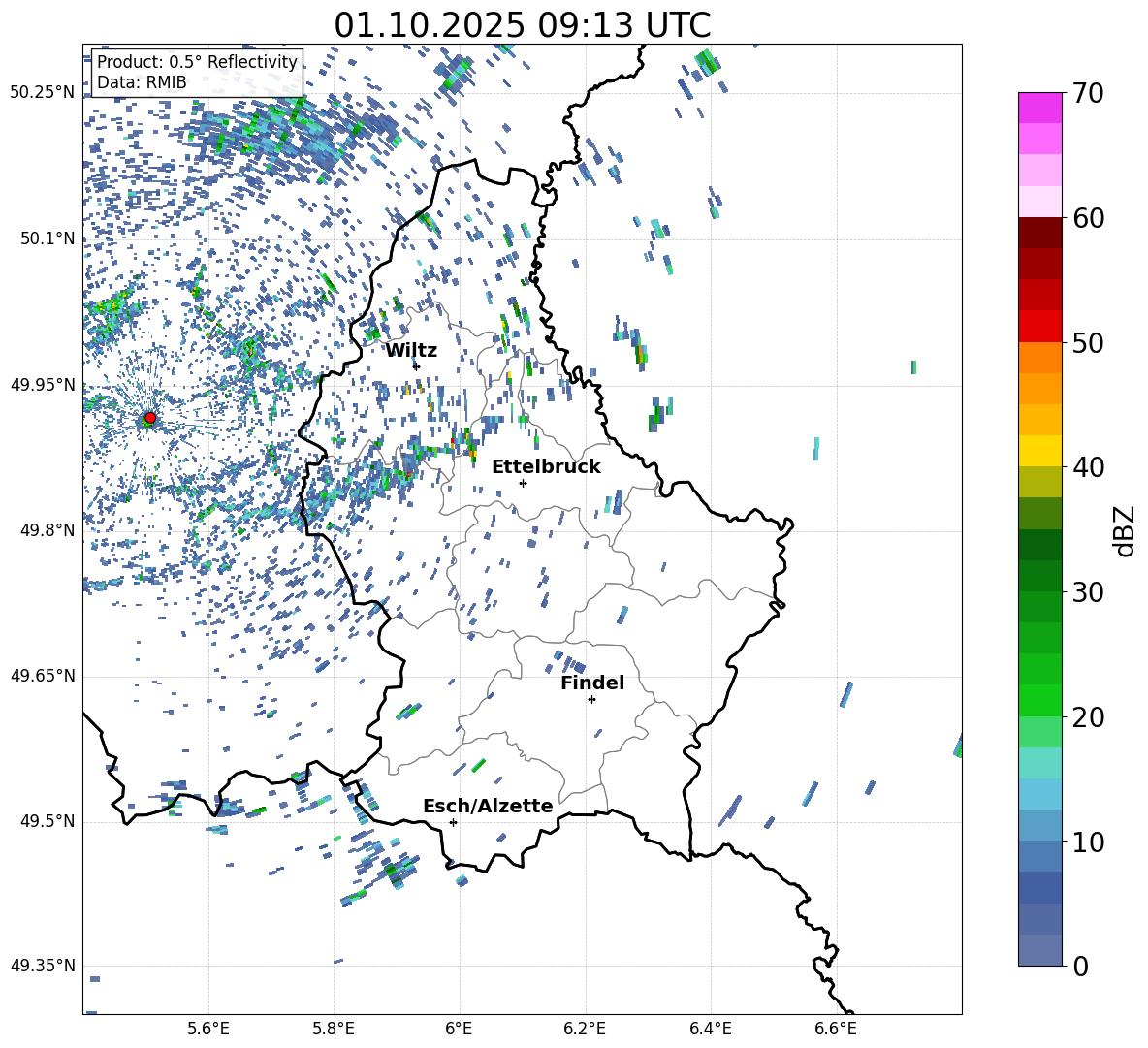Screen dimensions: 1148x1048
Task: Pick the yellow colorbar swatch above 40
Action: [x=1039, y=451]
